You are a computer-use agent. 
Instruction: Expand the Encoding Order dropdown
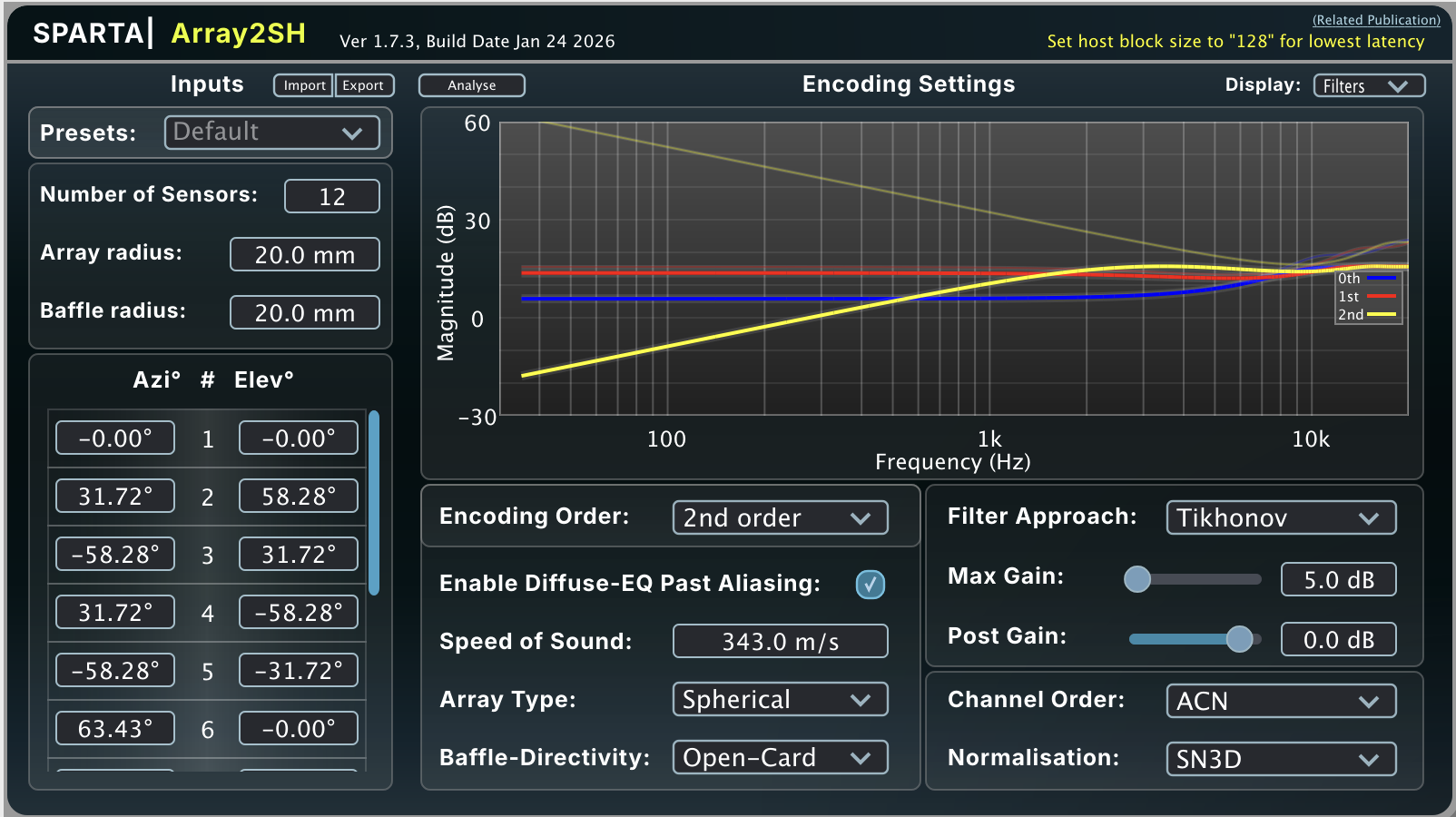[780, 517]
